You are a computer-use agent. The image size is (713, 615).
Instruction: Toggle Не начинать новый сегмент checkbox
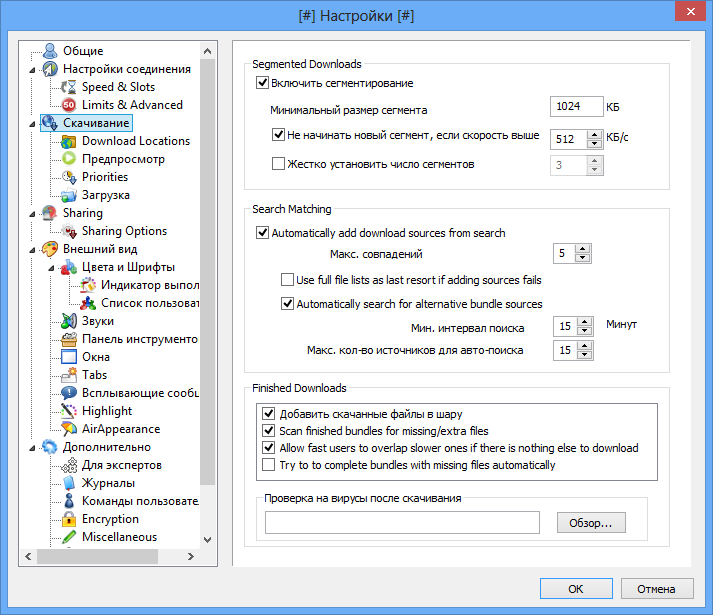pyautogui.click(x=278, y=135)
